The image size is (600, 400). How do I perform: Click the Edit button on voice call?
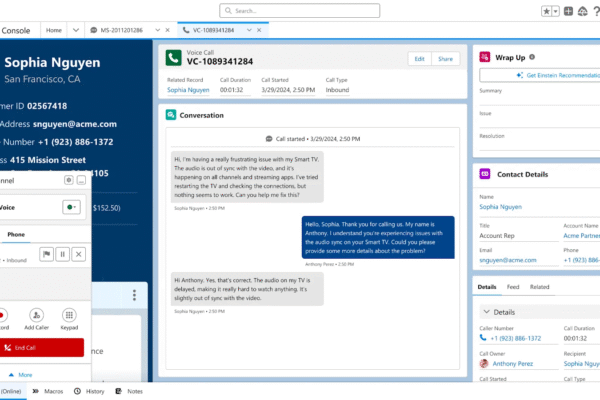point(419,59)
